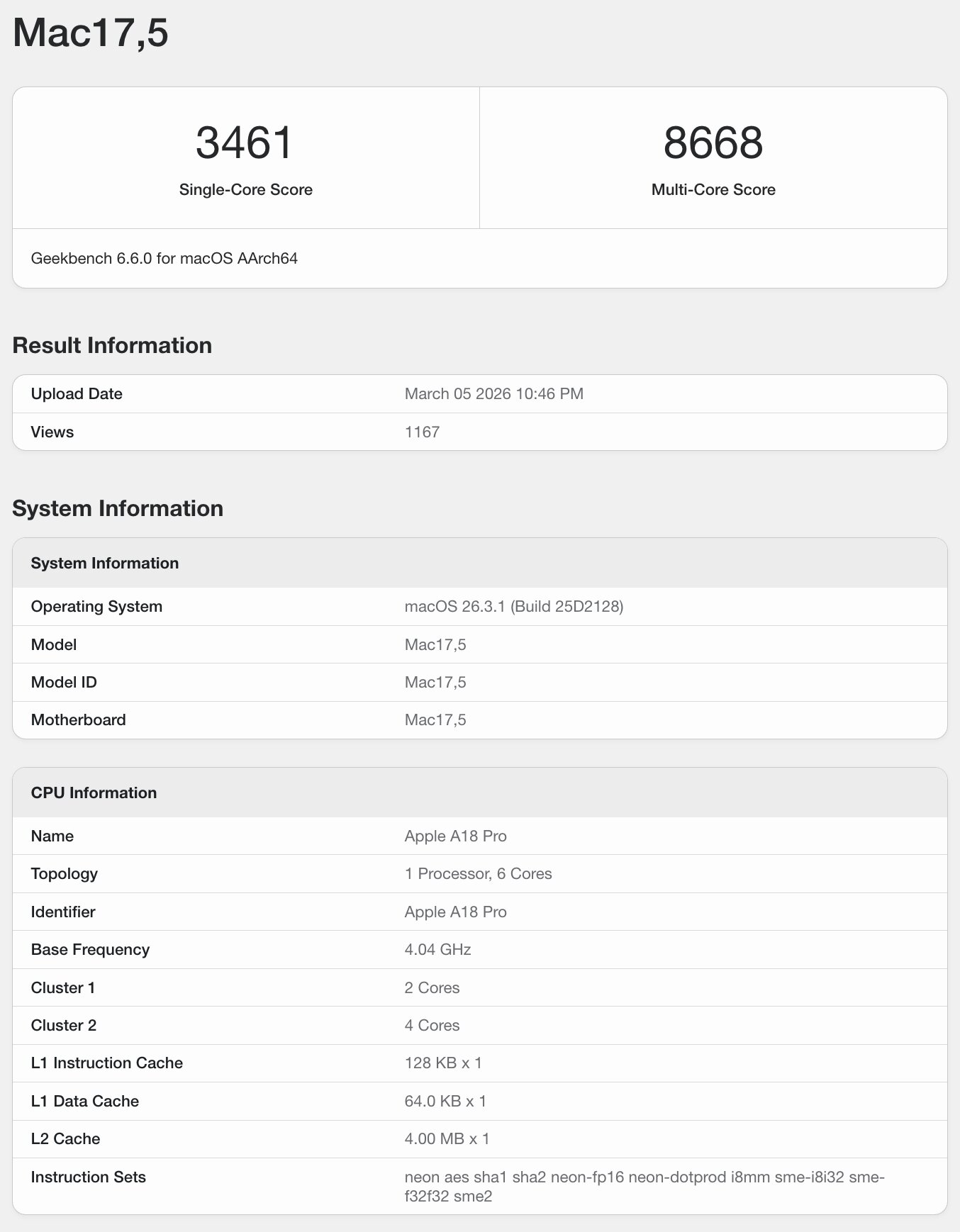960x1232 pixels.
Task: Click the Result Information heading
Action: [x=112, y=345]
